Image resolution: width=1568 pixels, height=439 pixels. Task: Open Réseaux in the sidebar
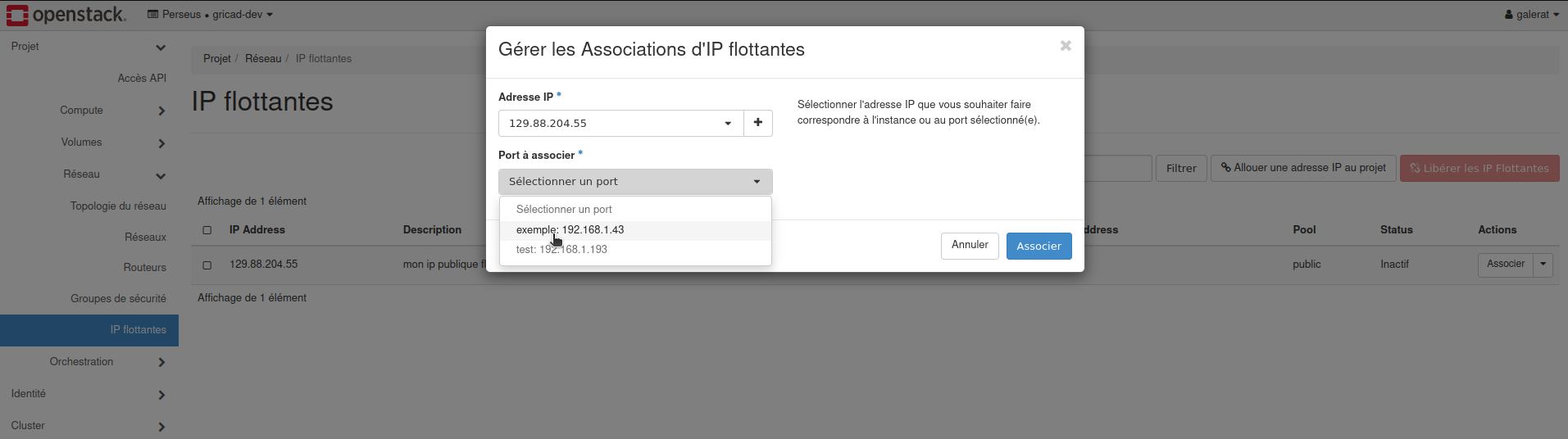[x=145, y=237]
